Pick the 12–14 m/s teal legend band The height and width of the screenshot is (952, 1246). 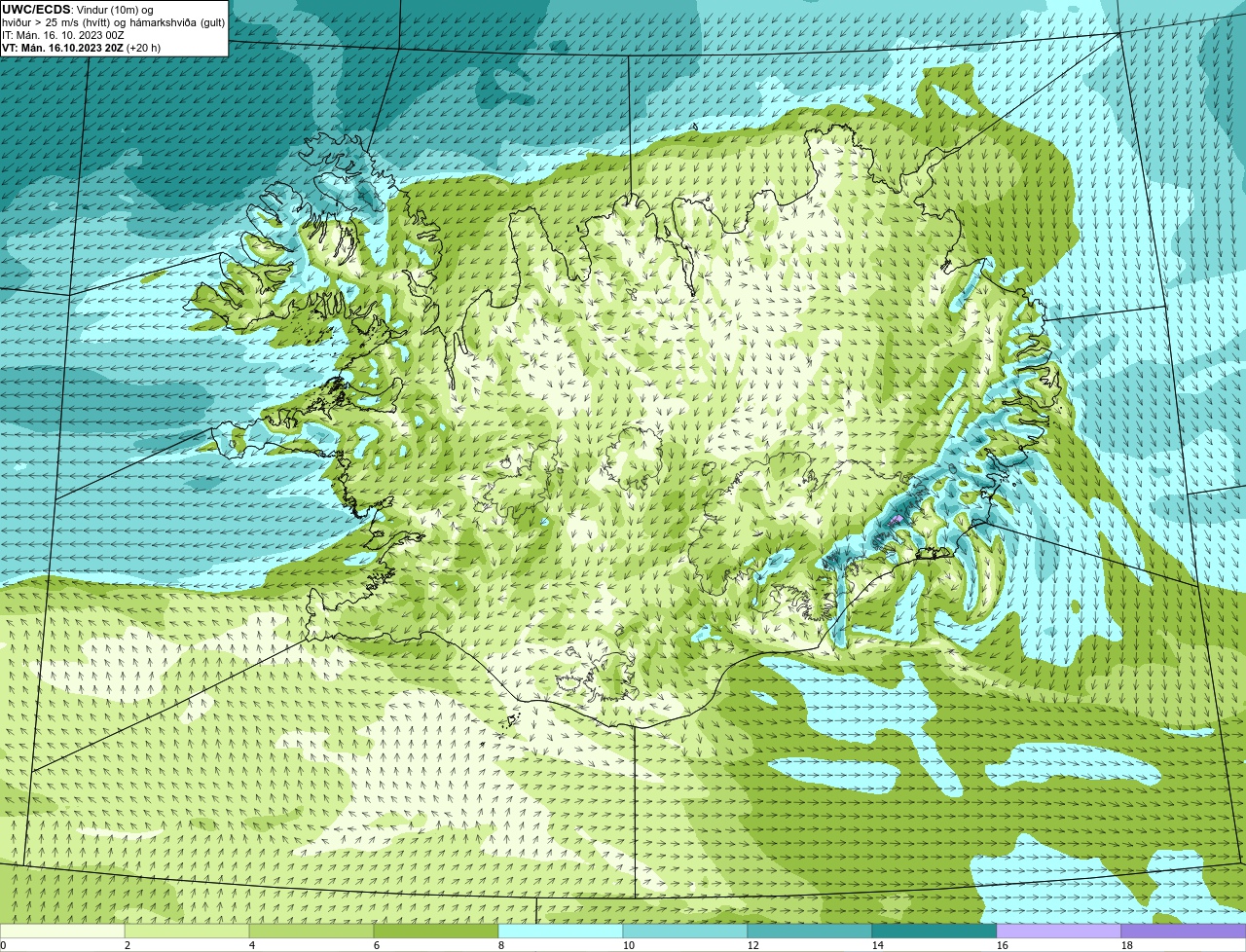810,932
